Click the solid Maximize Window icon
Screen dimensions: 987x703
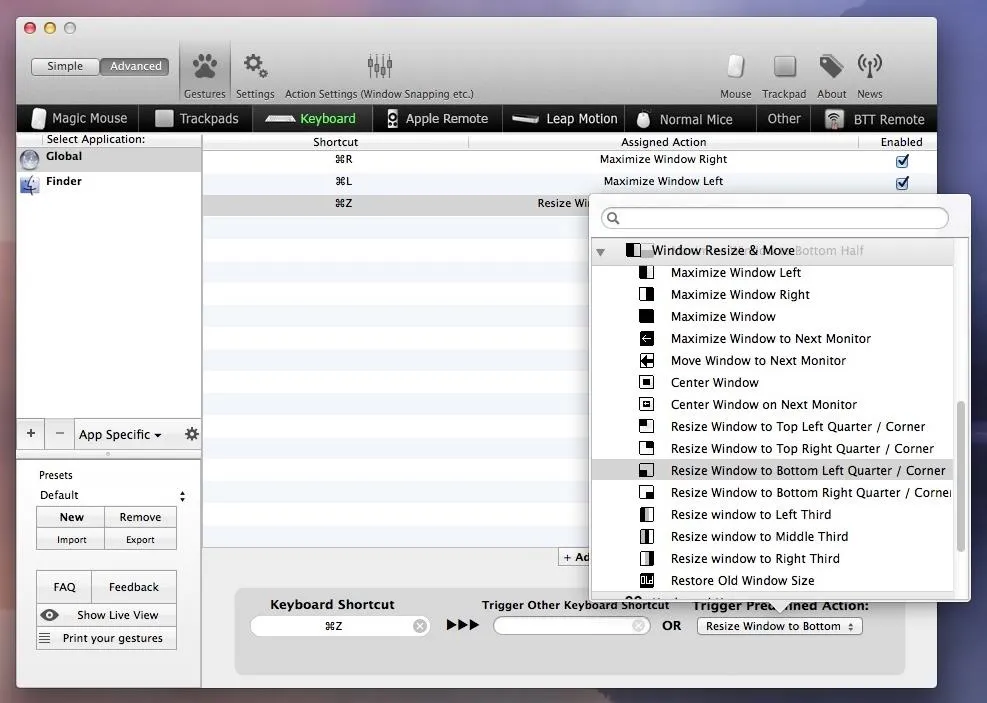(646, 317)
